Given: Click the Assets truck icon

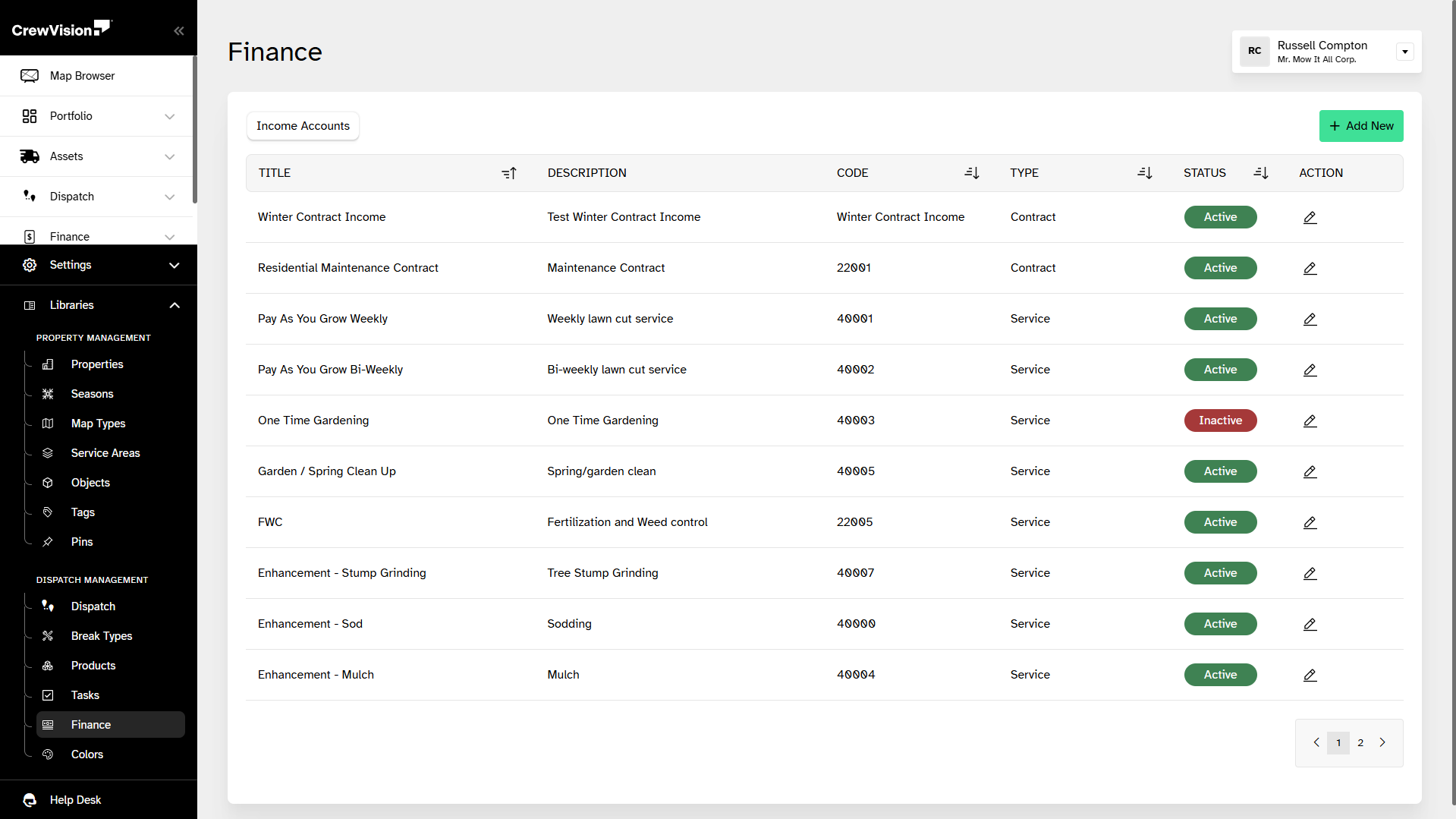Looking at the screenshot, I should tap(30, 156).
